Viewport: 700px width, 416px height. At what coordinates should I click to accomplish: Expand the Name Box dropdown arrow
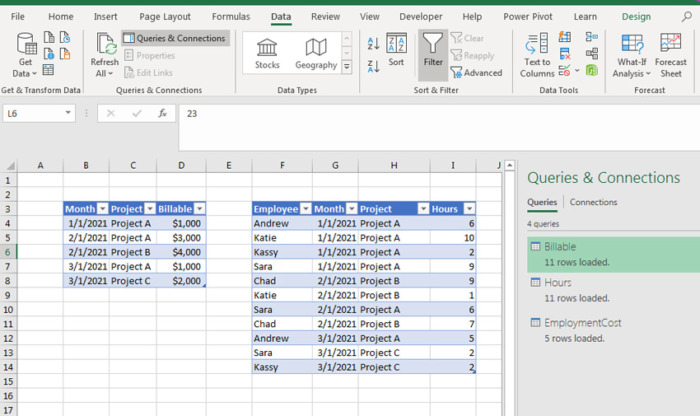click(x=68, y=113)
